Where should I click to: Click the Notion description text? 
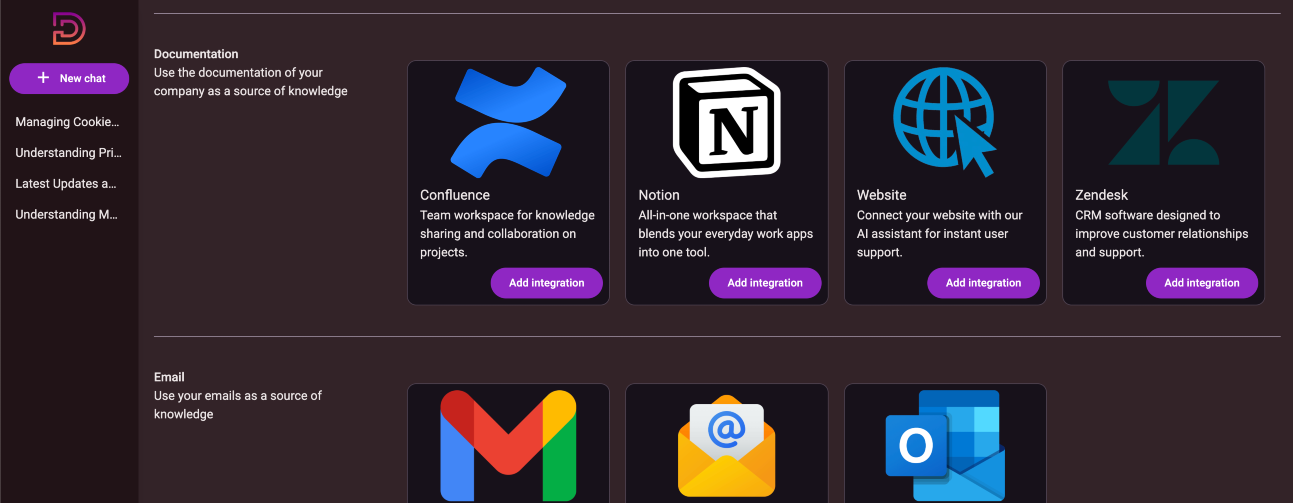coord(726,234)
